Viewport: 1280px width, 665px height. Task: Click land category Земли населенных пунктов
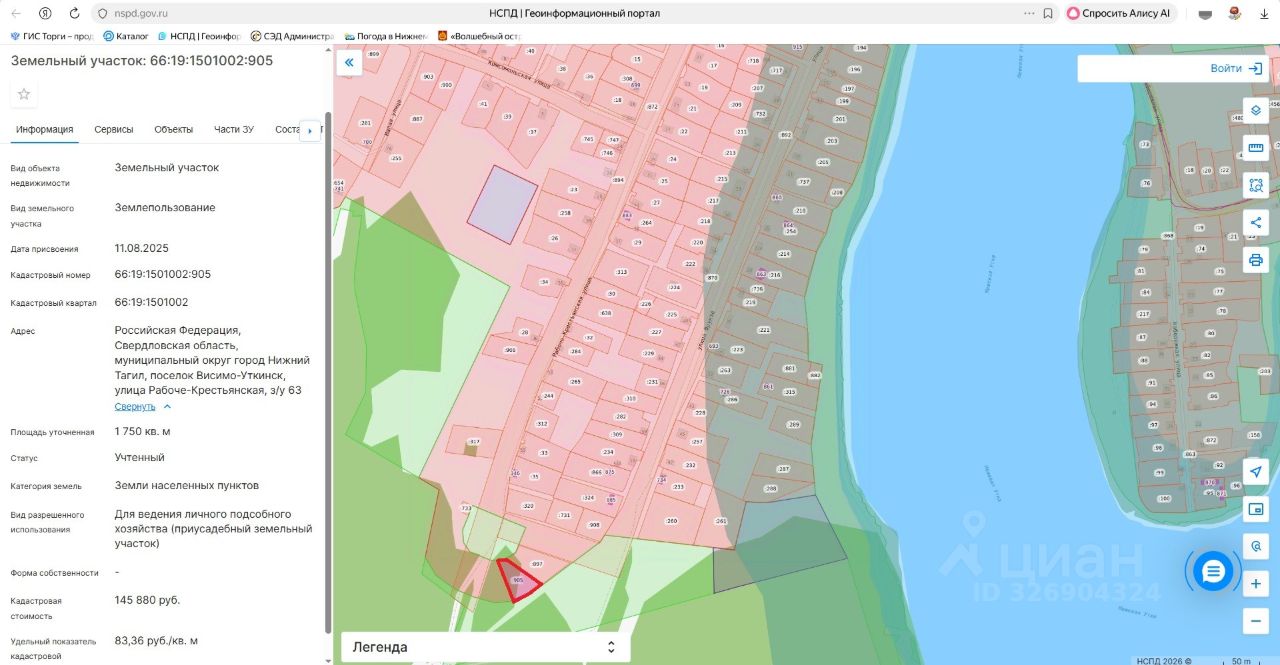click(186, 485)
